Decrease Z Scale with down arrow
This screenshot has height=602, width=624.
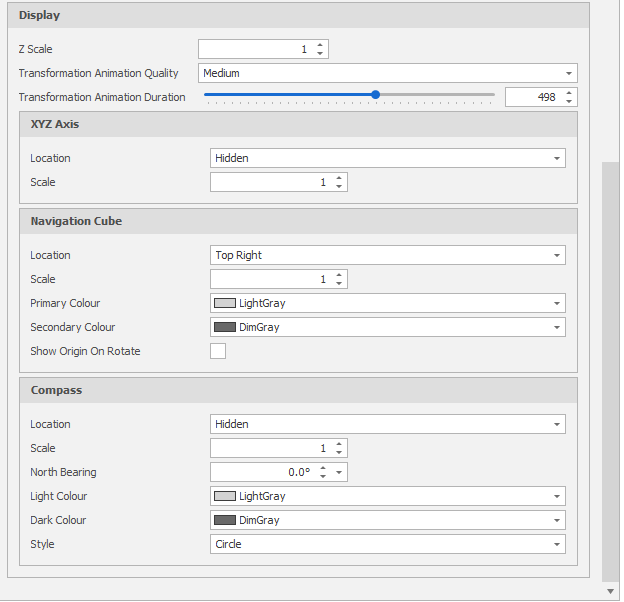pos(320,54)
